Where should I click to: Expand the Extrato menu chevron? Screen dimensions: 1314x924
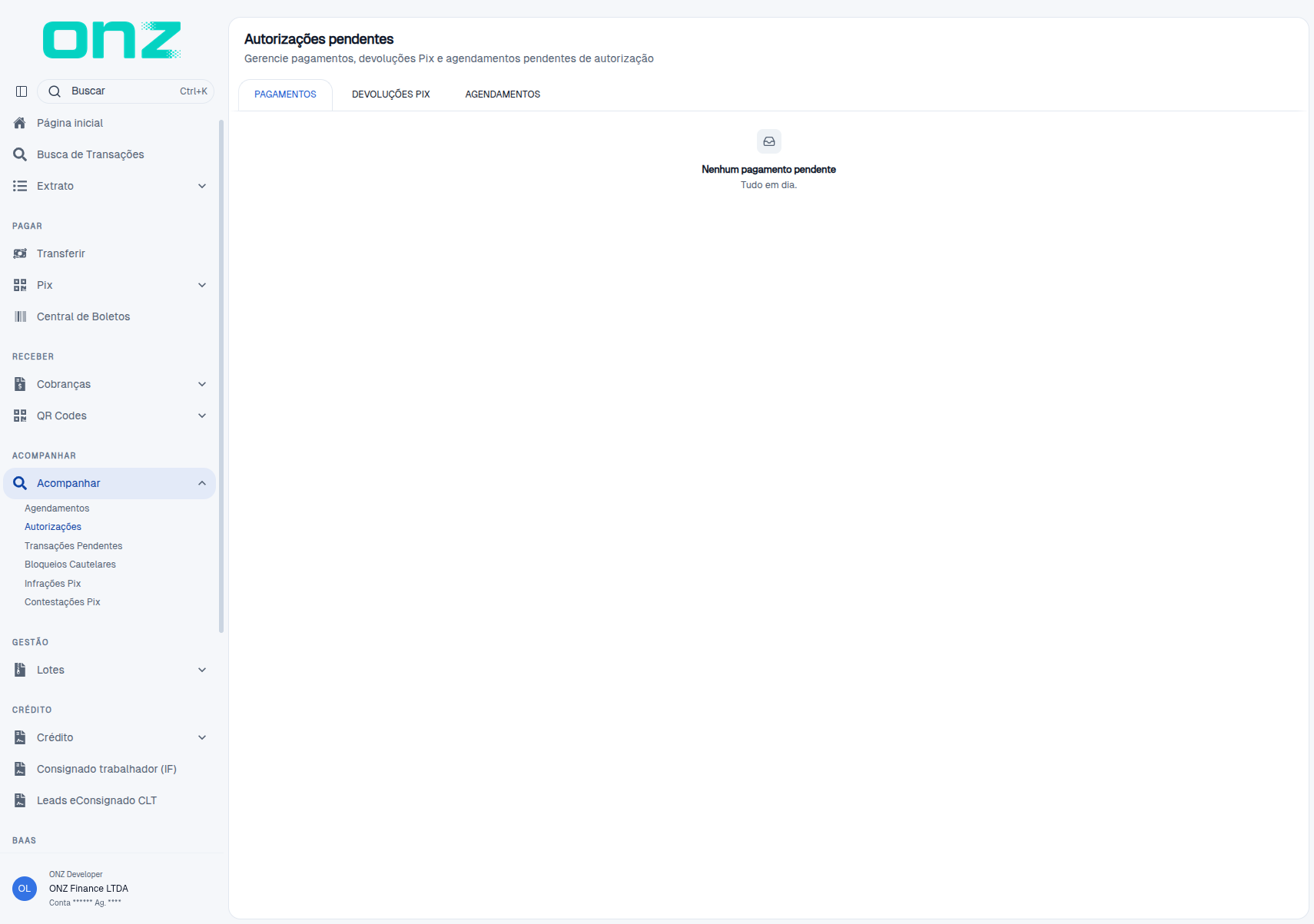click(x=202, y=186)
